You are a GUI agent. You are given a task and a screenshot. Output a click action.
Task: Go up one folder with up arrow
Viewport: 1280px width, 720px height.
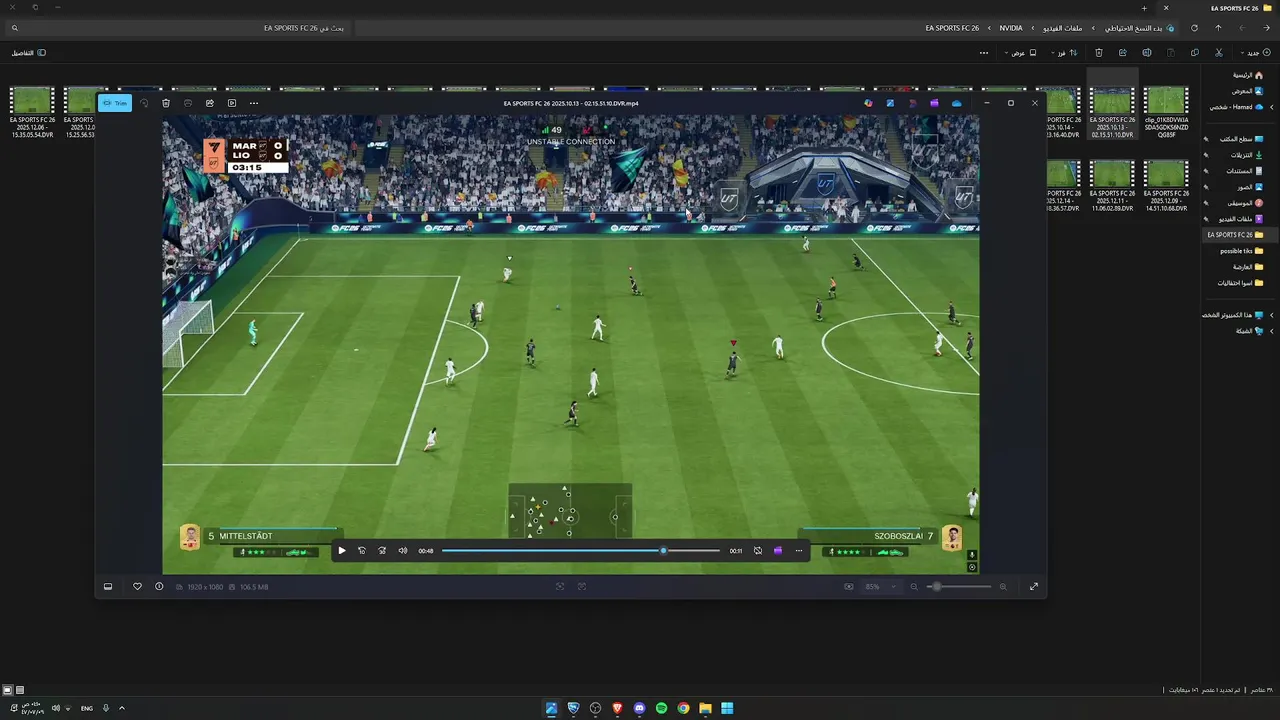pos(1218,28)
